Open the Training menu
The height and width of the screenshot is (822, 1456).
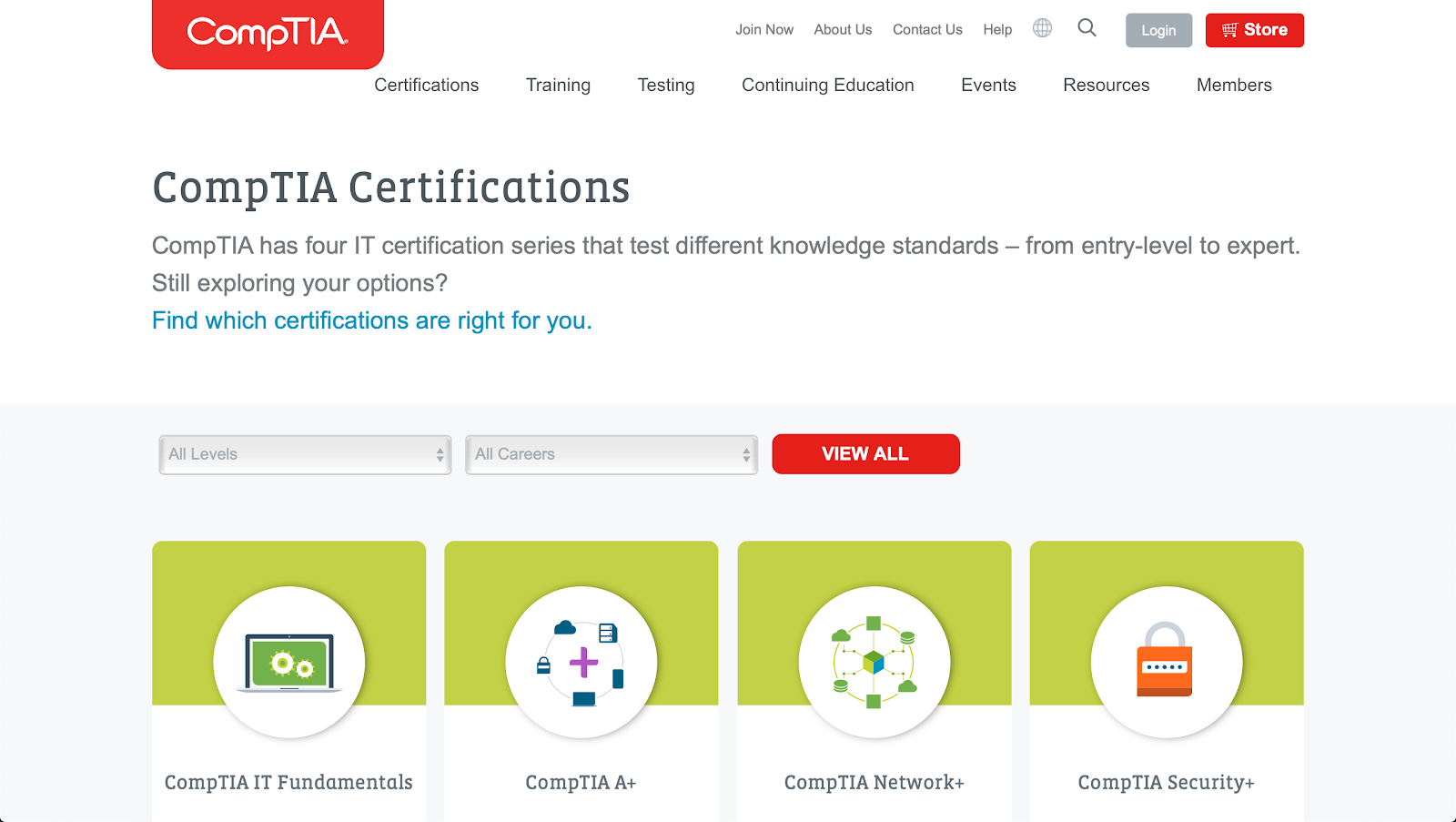(x=558, y=85)
